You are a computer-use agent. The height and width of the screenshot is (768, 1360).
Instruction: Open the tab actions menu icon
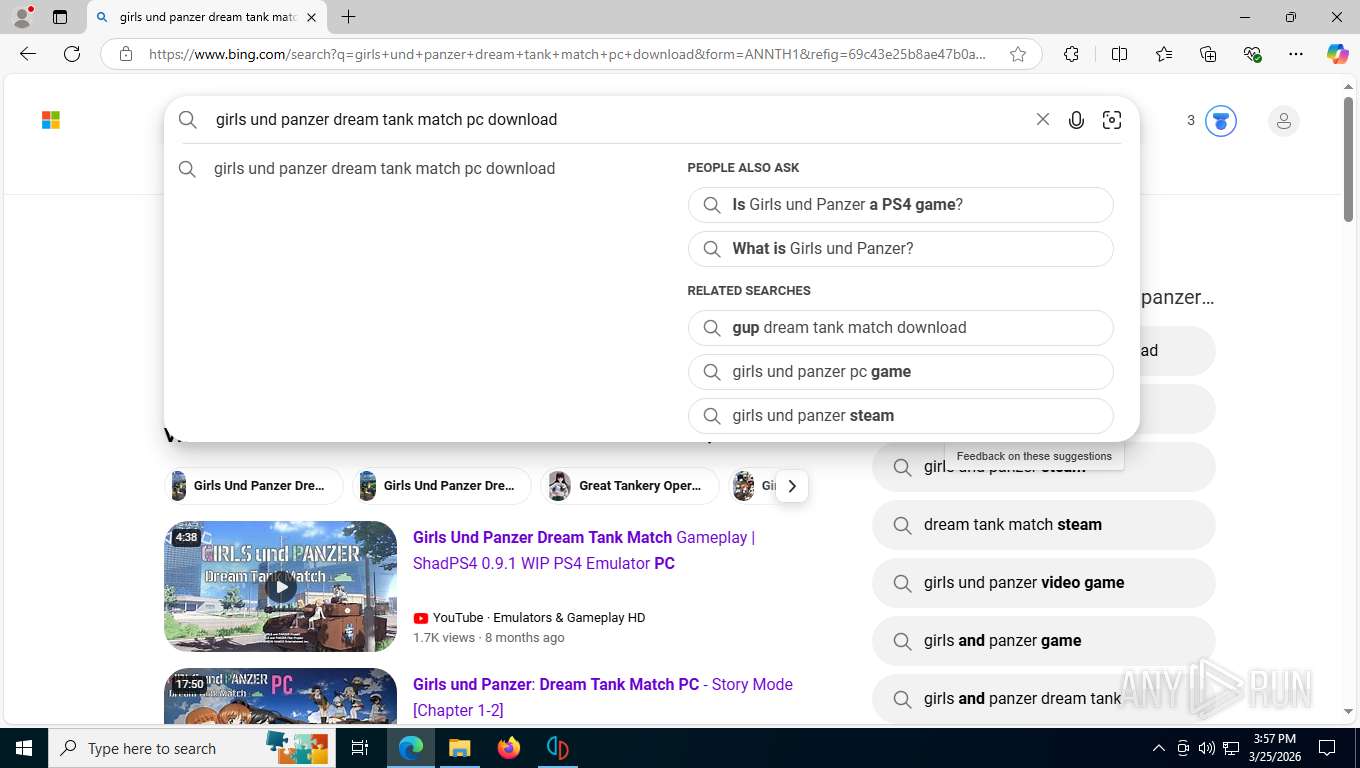click(x=60, y=17)
